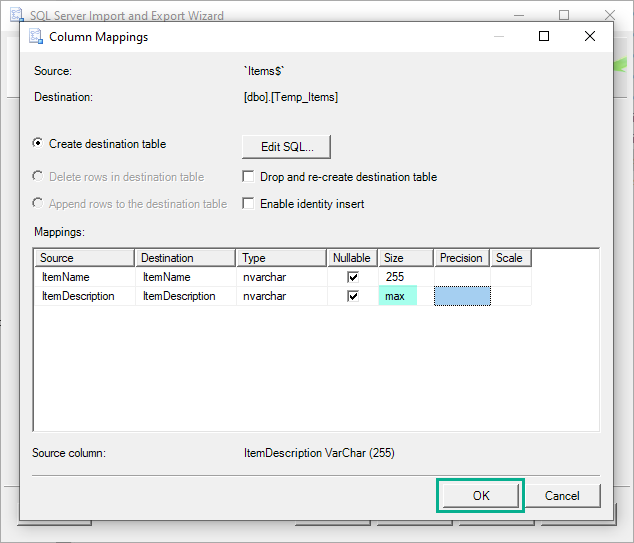The width and height of the screenshot is (634, 543).
Task: Toggle Nullable for ItemDescription row
Action: click(x=353, y=296)
